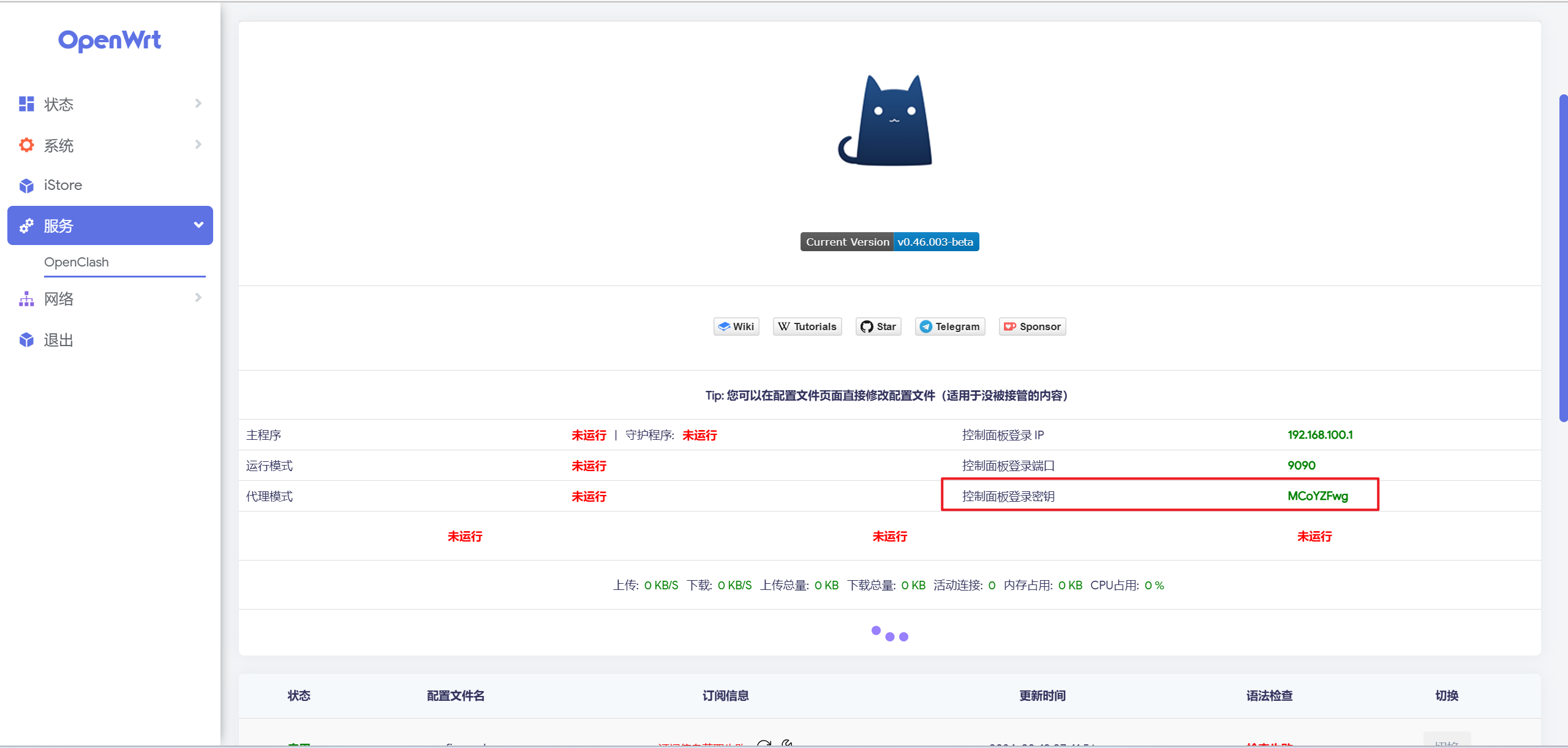Screen dimensions: 1568x748
Task: Click the GitHub Star badge
Action: tap(878, 327)
